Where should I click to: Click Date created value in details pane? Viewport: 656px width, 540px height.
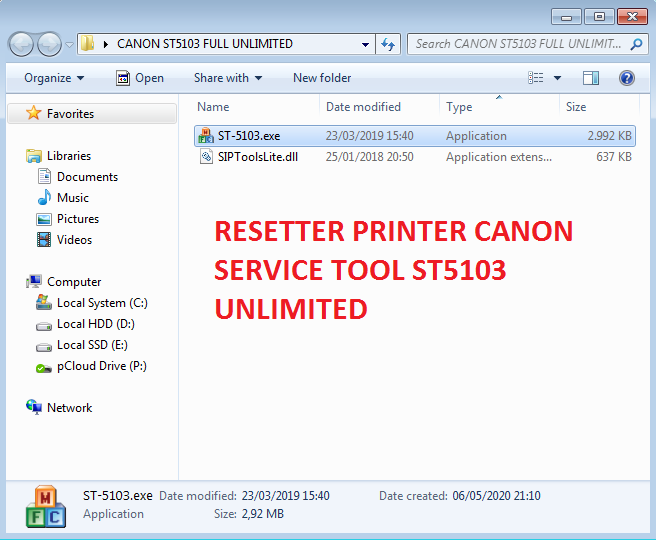[497, 496]
